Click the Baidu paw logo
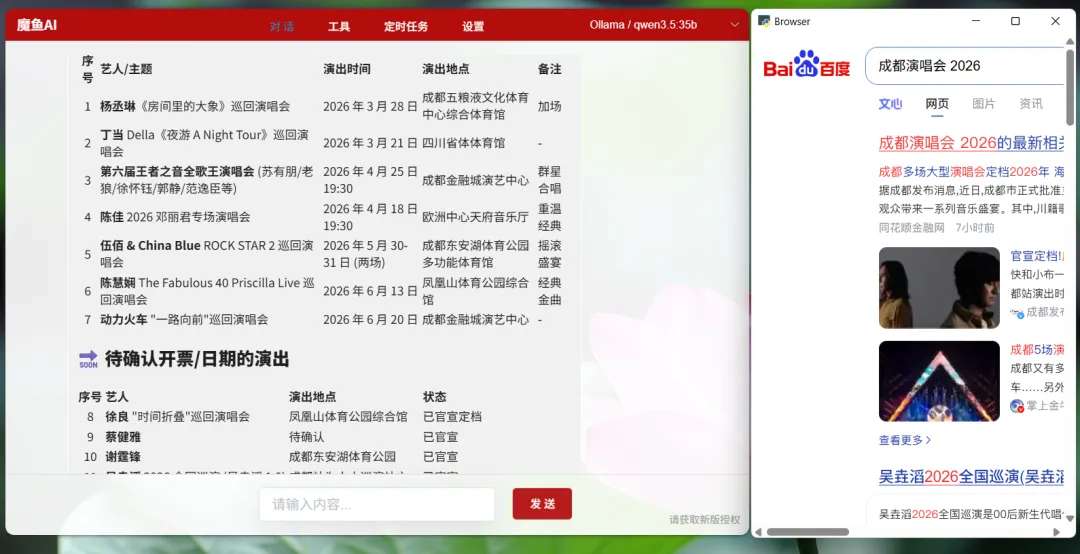 point(807,63)
